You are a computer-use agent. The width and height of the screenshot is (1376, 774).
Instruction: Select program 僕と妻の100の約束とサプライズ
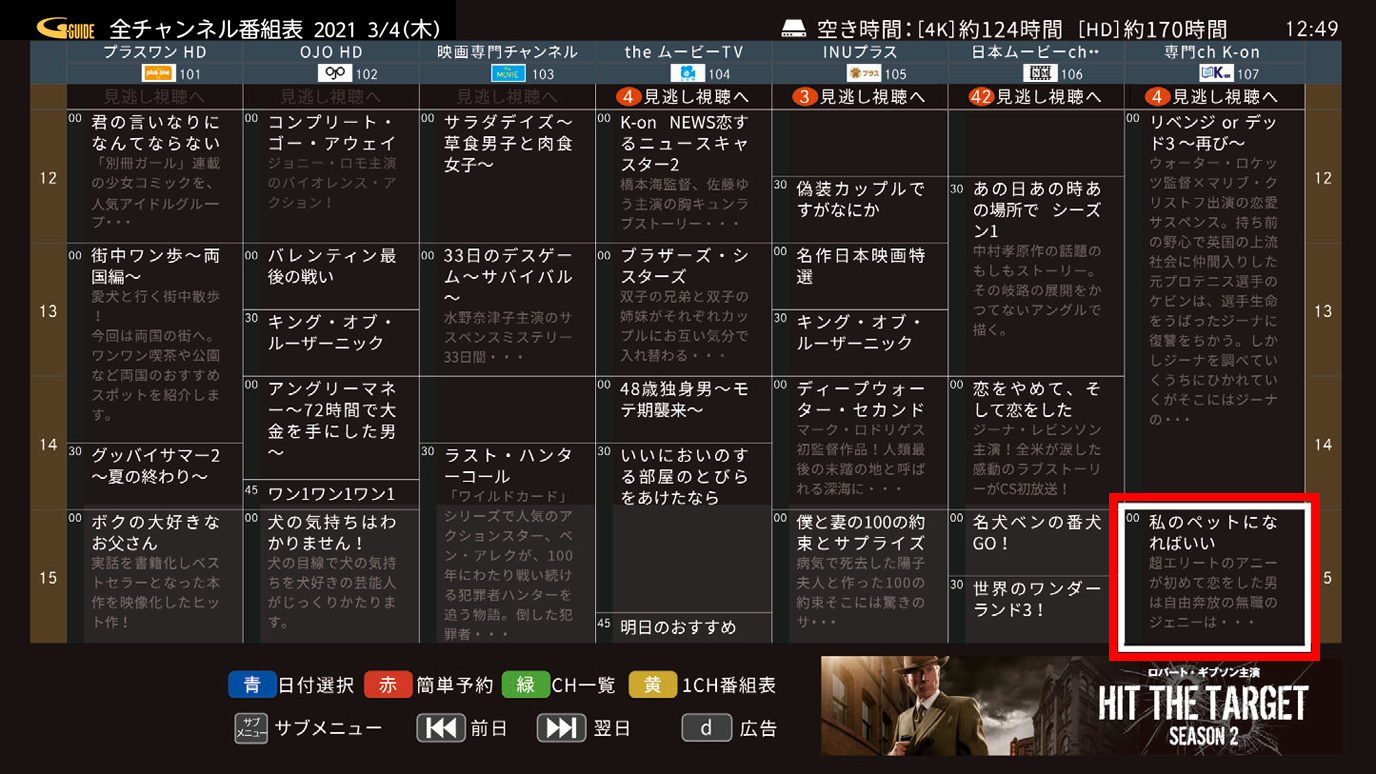coord(860,576)
